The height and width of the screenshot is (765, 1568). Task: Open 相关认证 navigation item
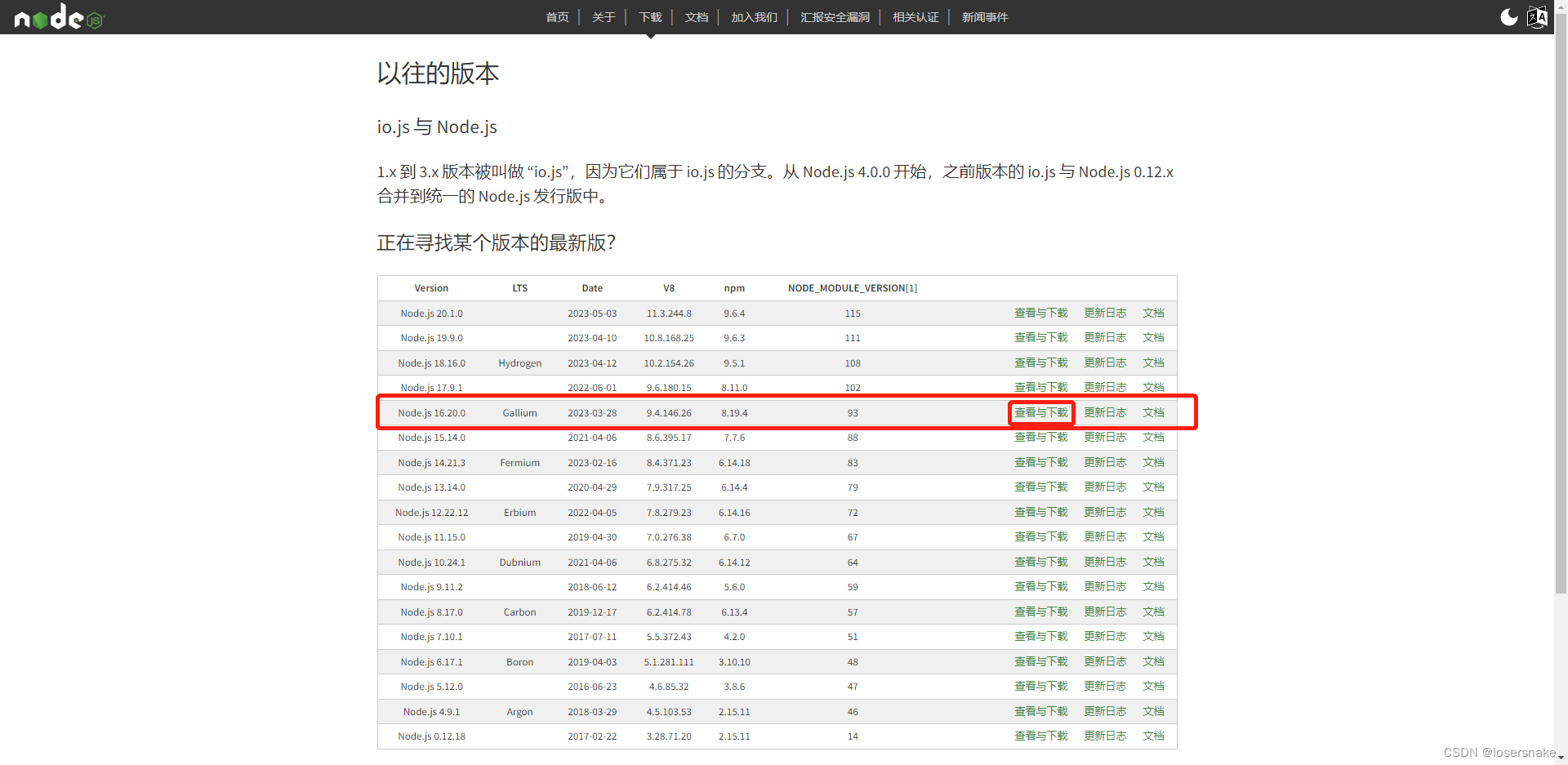915,17
